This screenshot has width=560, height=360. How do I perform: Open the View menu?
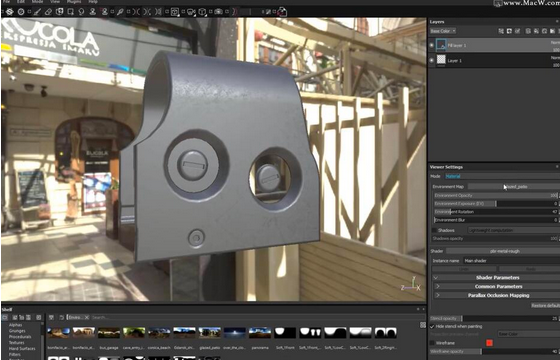click(55, 2)
